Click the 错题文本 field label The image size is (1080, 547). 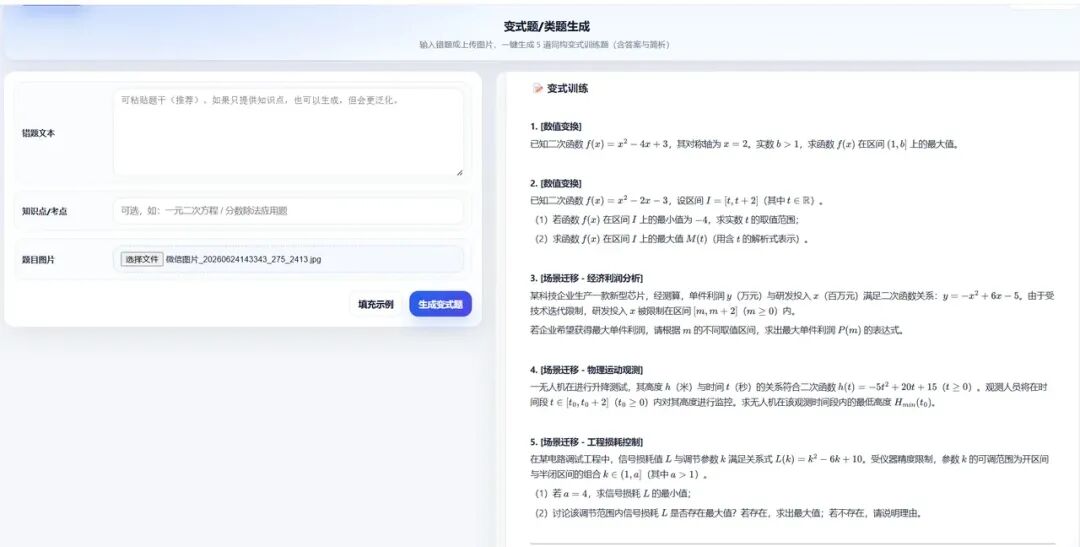(39, 133)
